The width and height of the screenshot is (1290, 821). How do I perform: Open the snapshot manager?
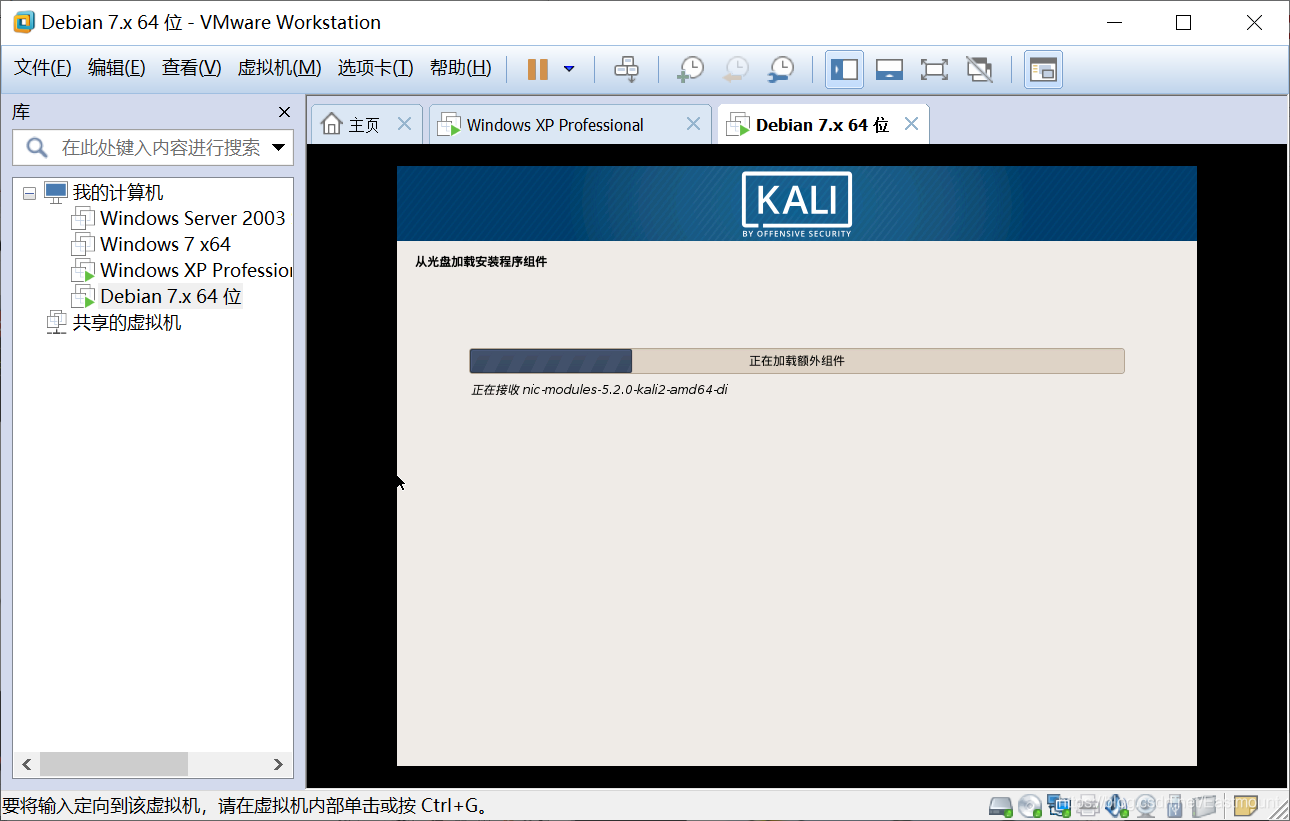click(x=780, y=69)
